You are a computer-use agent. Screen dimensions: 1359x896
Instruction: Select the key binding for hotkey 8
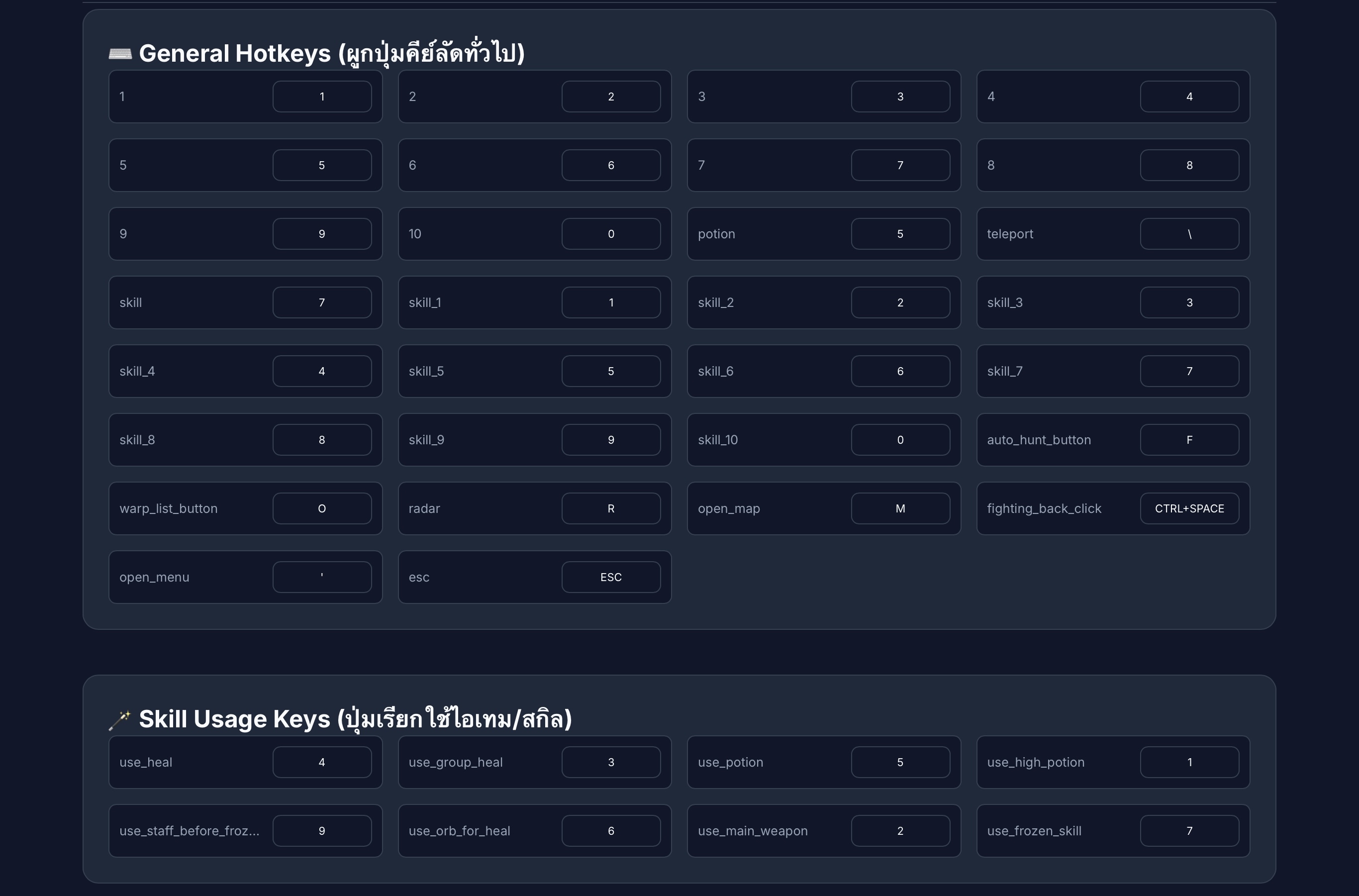click(x=1189, y=165)
